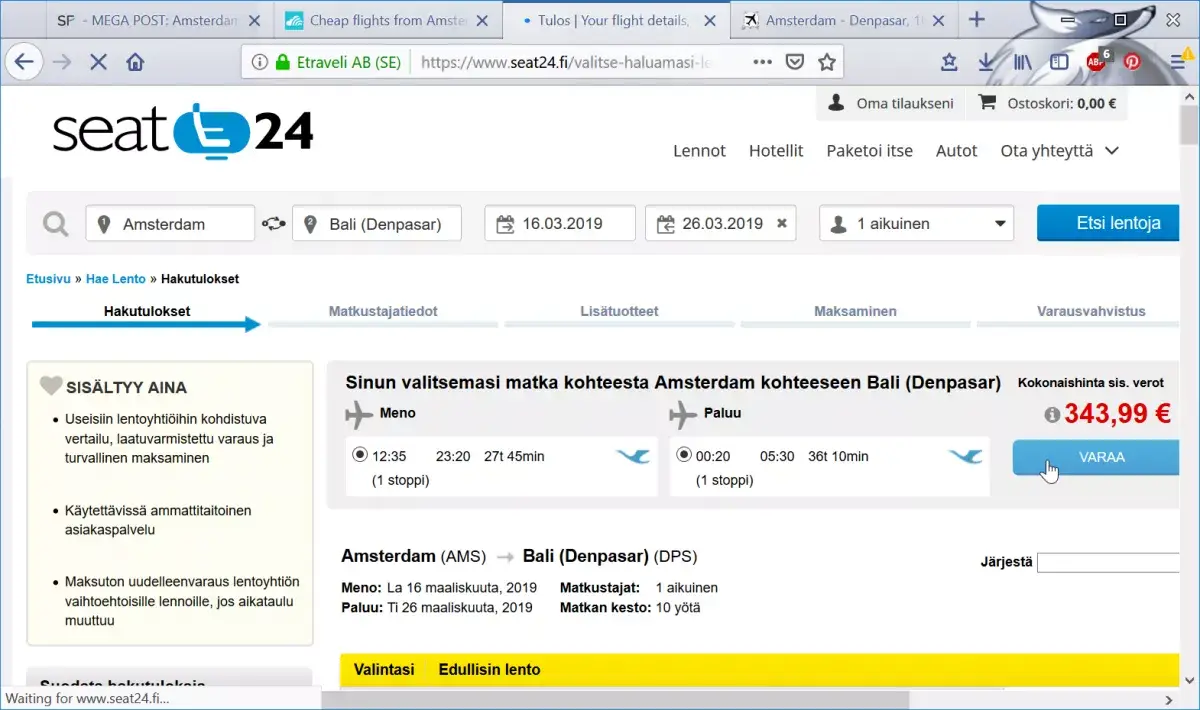Click the VARAA booking button
The height and width of the screenshot is (710, 1200).
[1097, 457]
